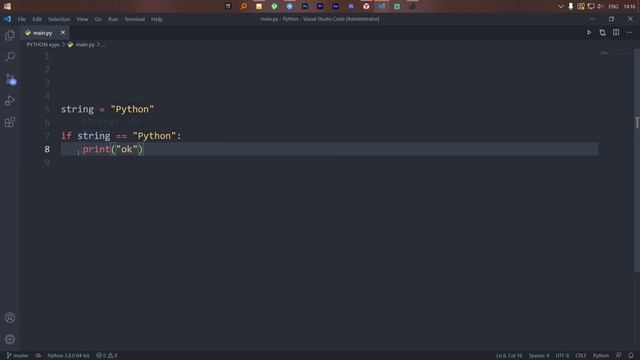Click line number 5 in the gutter

(x=47, y=109)
